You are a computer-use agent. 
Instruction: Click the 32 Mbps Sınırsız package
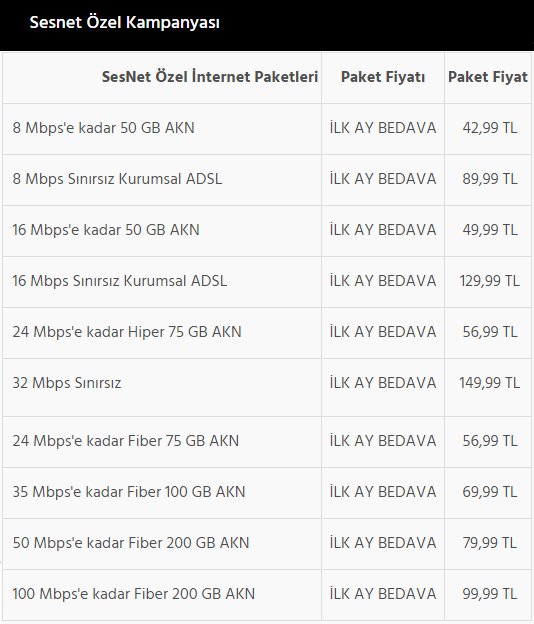[x=67, y=383]
